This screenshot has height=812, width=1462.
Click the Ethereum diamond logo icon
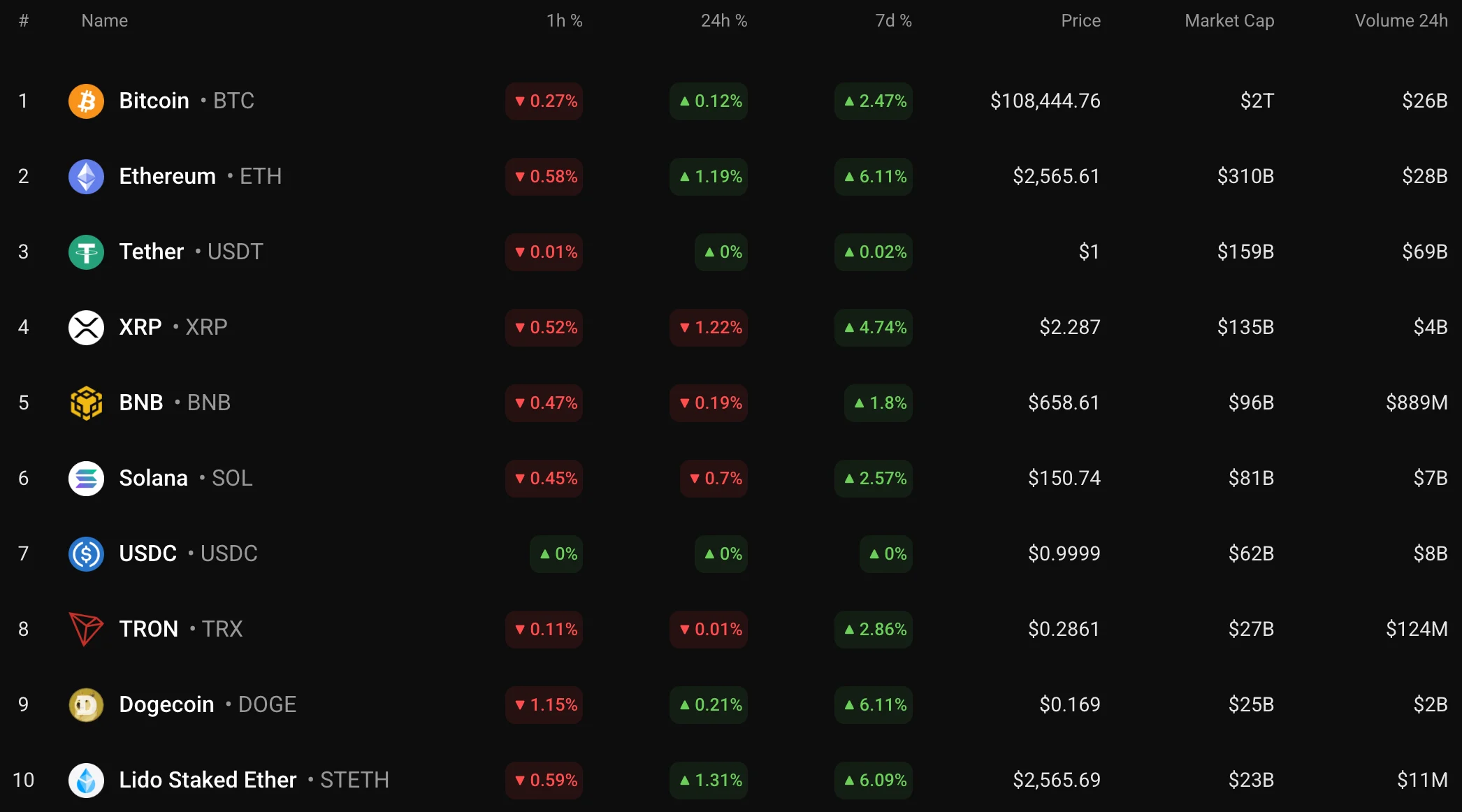(x=86, y=177)
